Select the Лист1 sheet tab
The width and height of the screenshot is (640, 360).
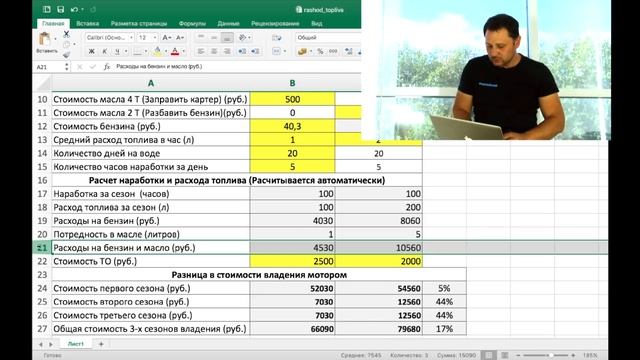coord(76,344)
